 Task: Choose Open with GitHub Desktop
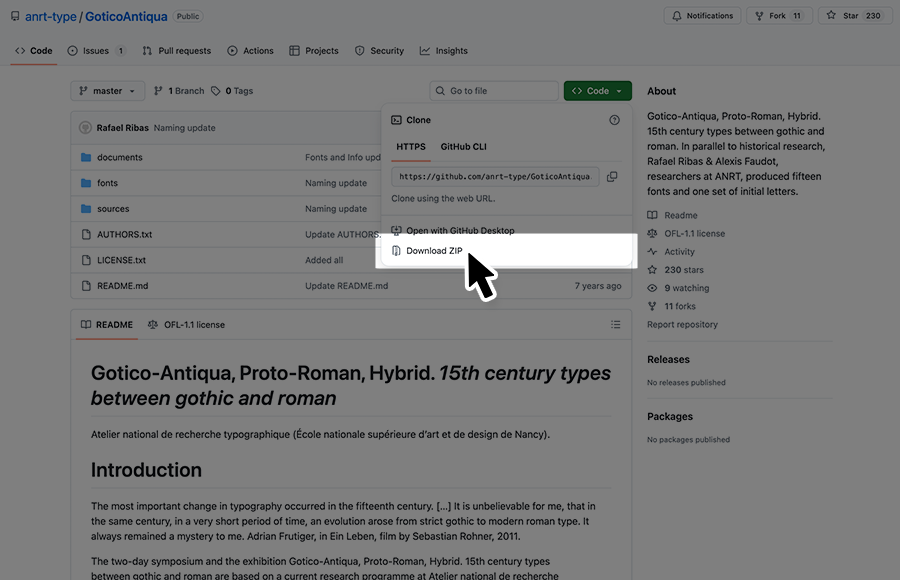tap(459, 231)
